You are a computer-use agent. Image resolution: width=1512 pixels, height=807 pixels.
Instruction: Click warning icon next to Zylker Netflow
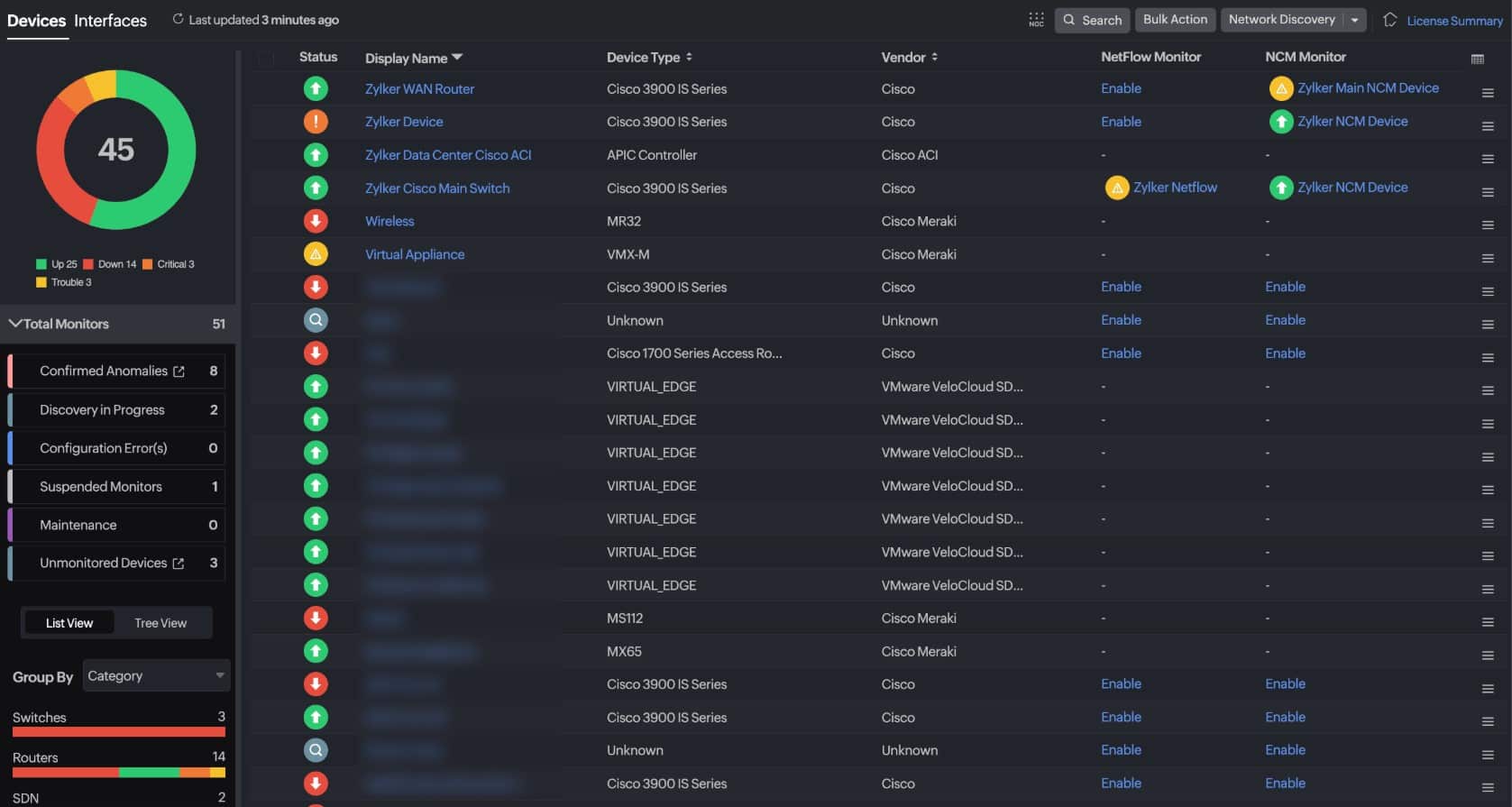click(1117, 188)
